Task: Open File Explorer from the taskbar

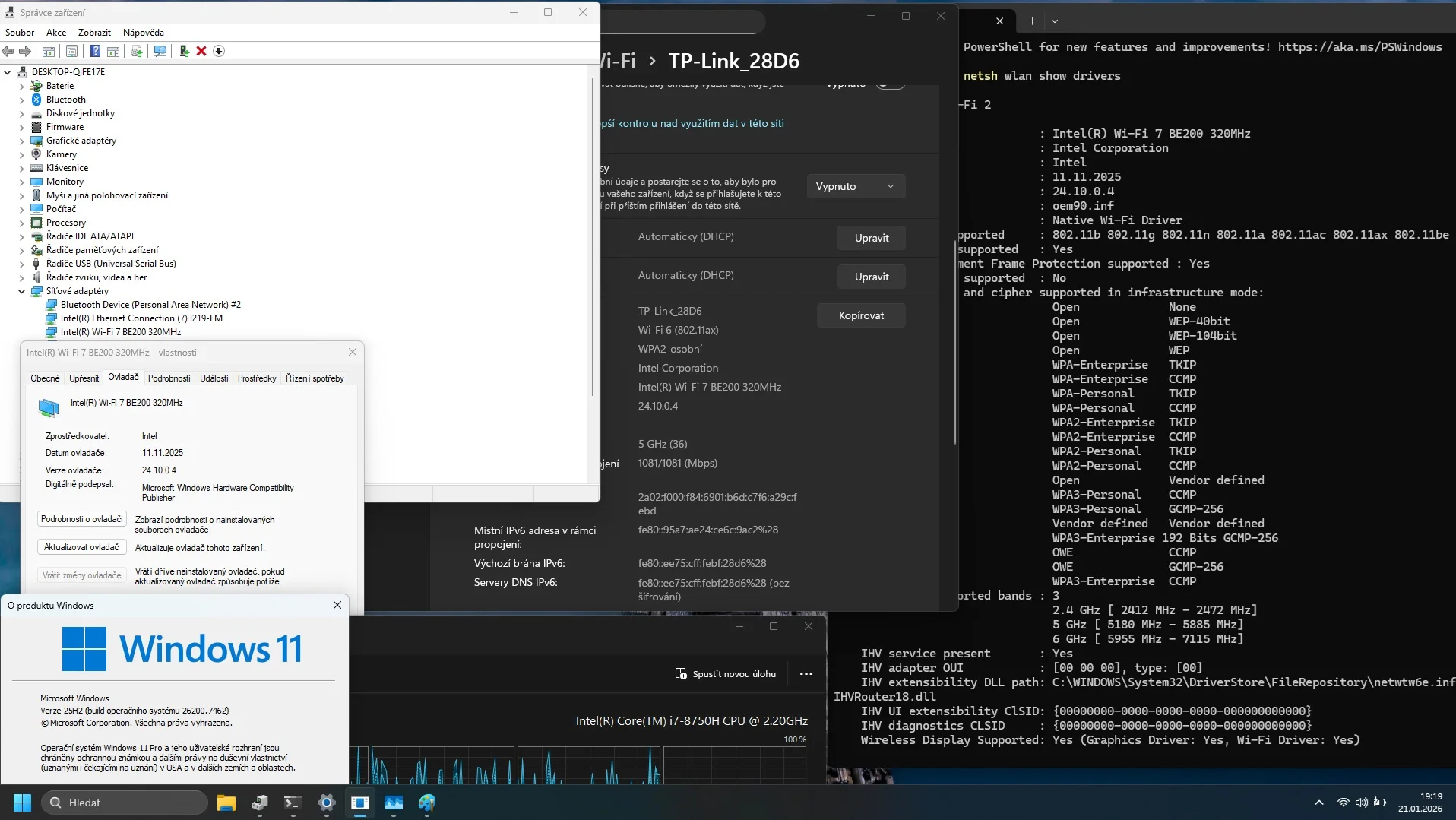Action: tap(226, 803)
